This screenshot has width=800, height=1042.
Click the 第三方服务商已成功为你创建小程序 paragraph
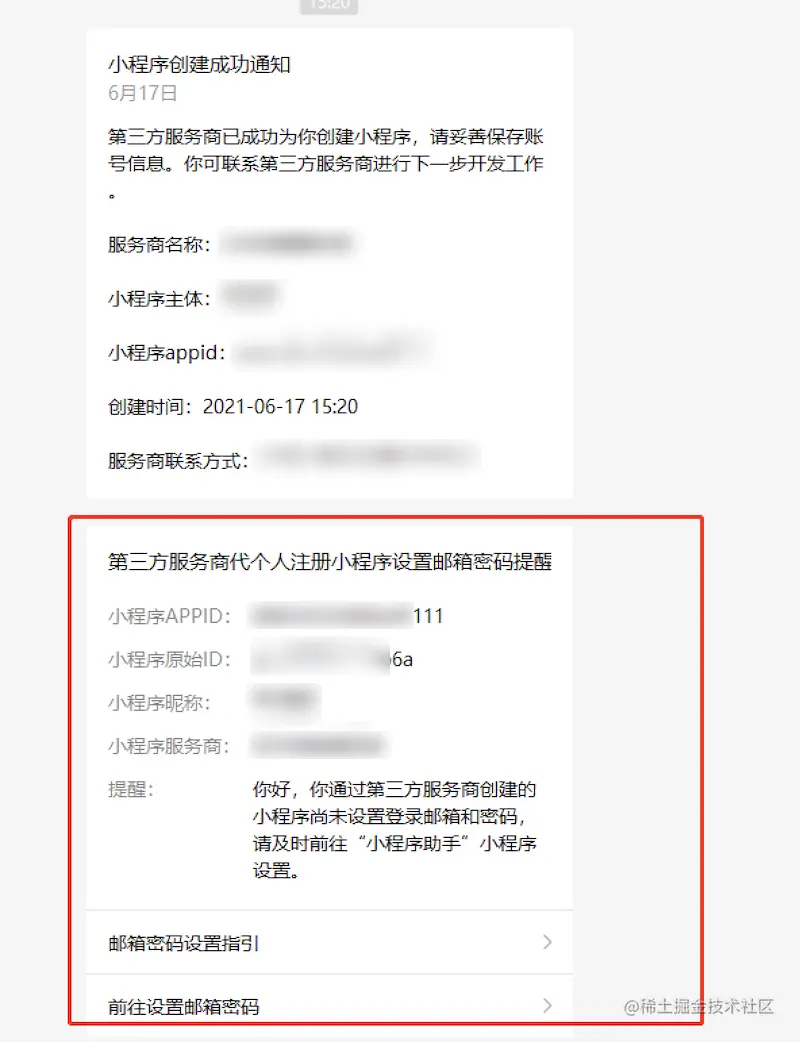[x=326, y=163]
